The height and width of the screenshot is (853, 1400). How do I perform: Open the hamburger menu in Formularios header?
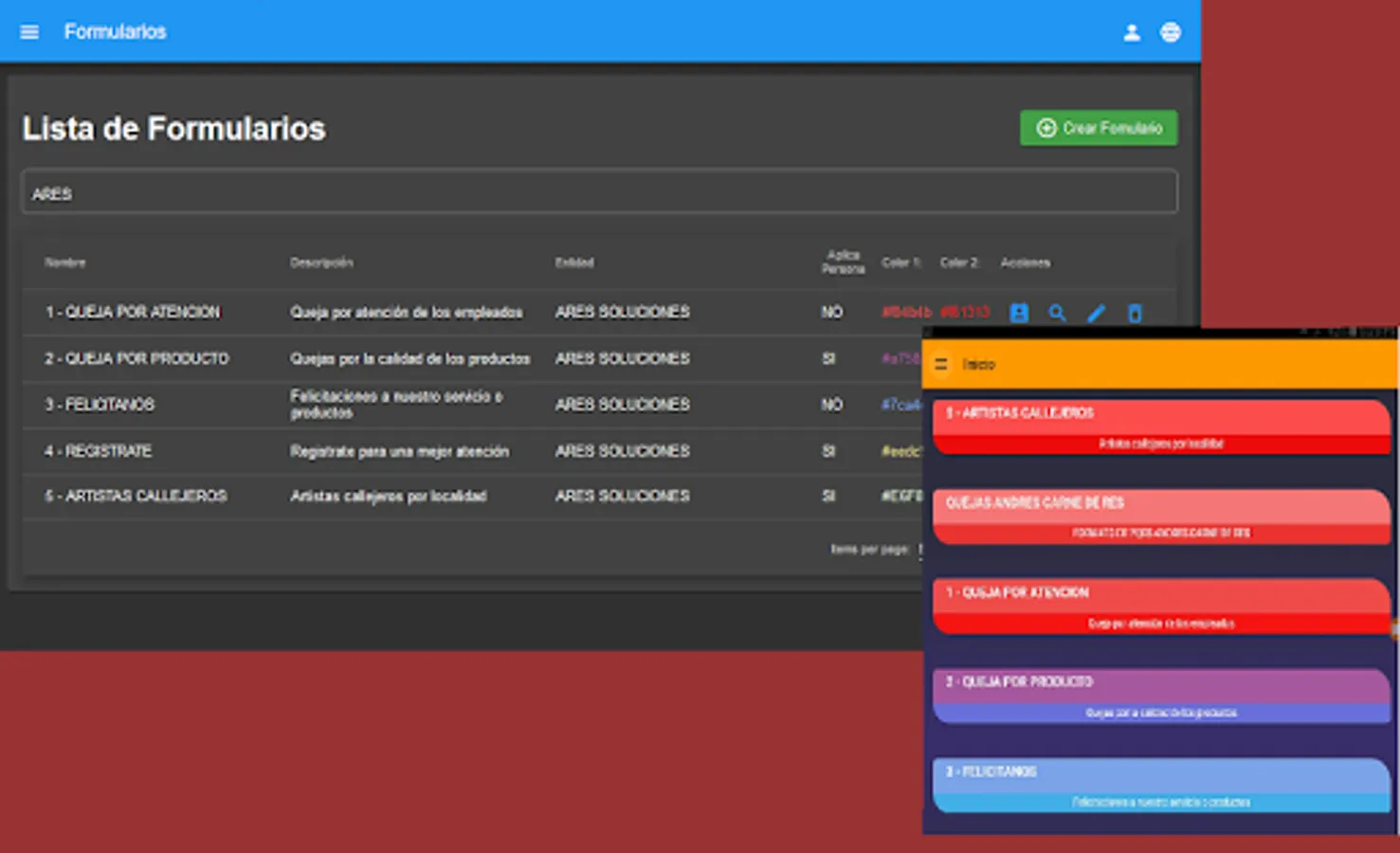(29, 32)
